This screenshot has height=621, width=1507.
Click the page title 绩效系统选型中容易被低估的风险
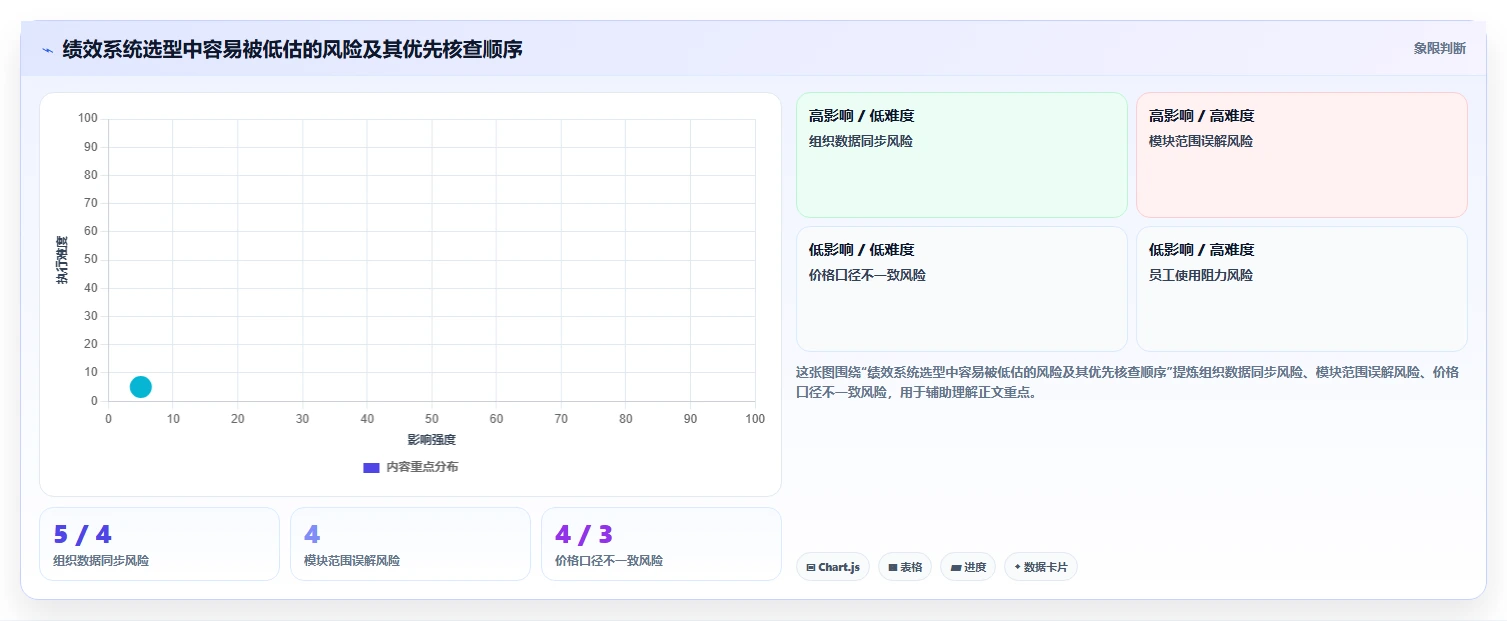[x=292, y=49]
